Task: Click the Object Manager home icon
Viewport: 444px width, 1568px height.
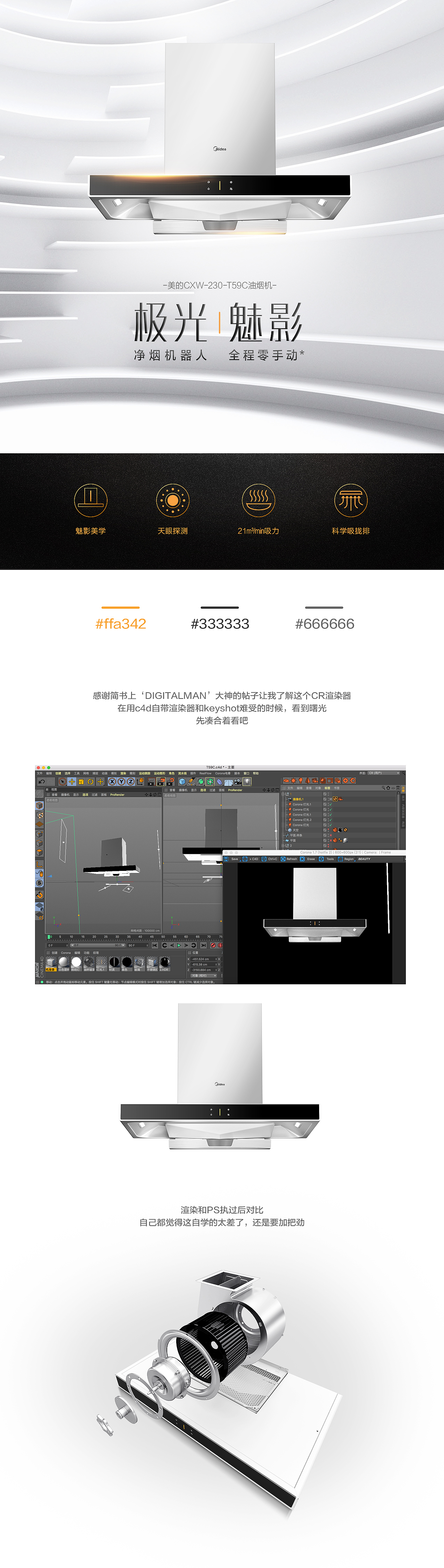Action: (388, 788)
